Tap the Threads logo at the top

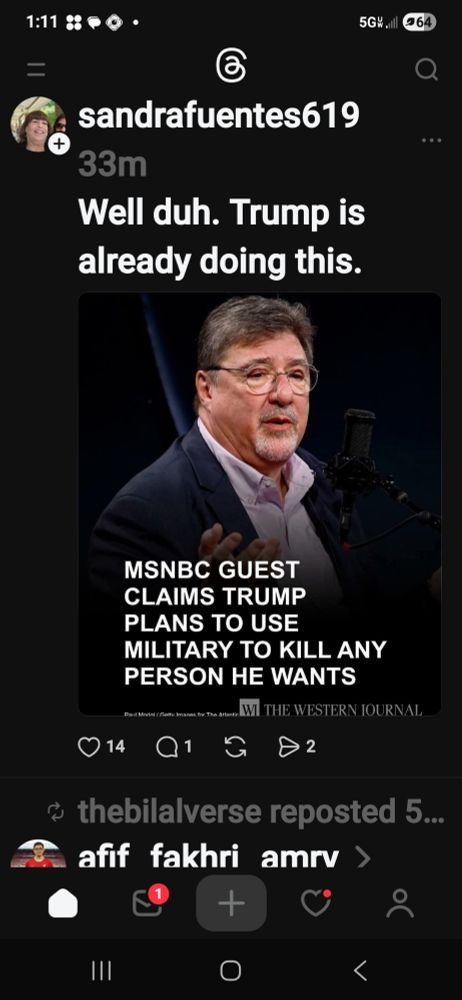[231, 67]
